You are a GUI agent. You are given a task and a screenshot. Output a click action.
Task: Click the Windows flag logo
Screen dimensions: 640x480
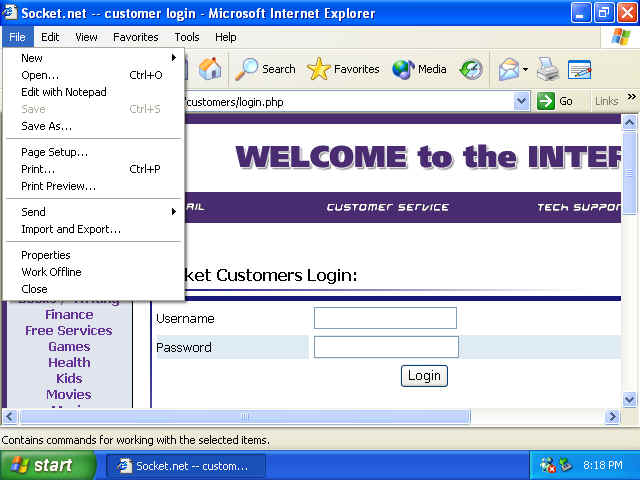pyautogui.click(x=620, y=37)
